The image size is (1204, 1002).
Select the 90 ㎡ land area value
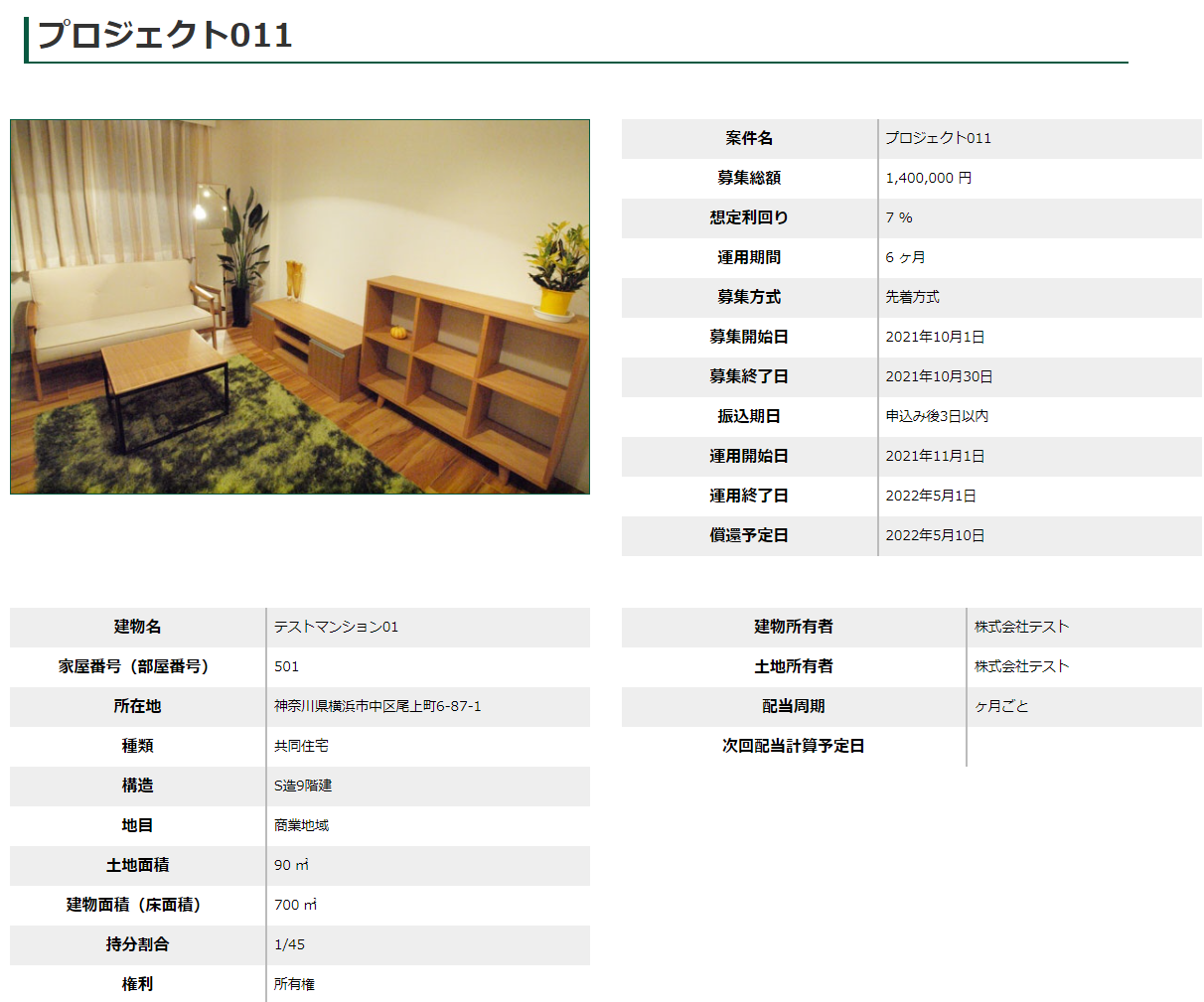click(291, 865)
